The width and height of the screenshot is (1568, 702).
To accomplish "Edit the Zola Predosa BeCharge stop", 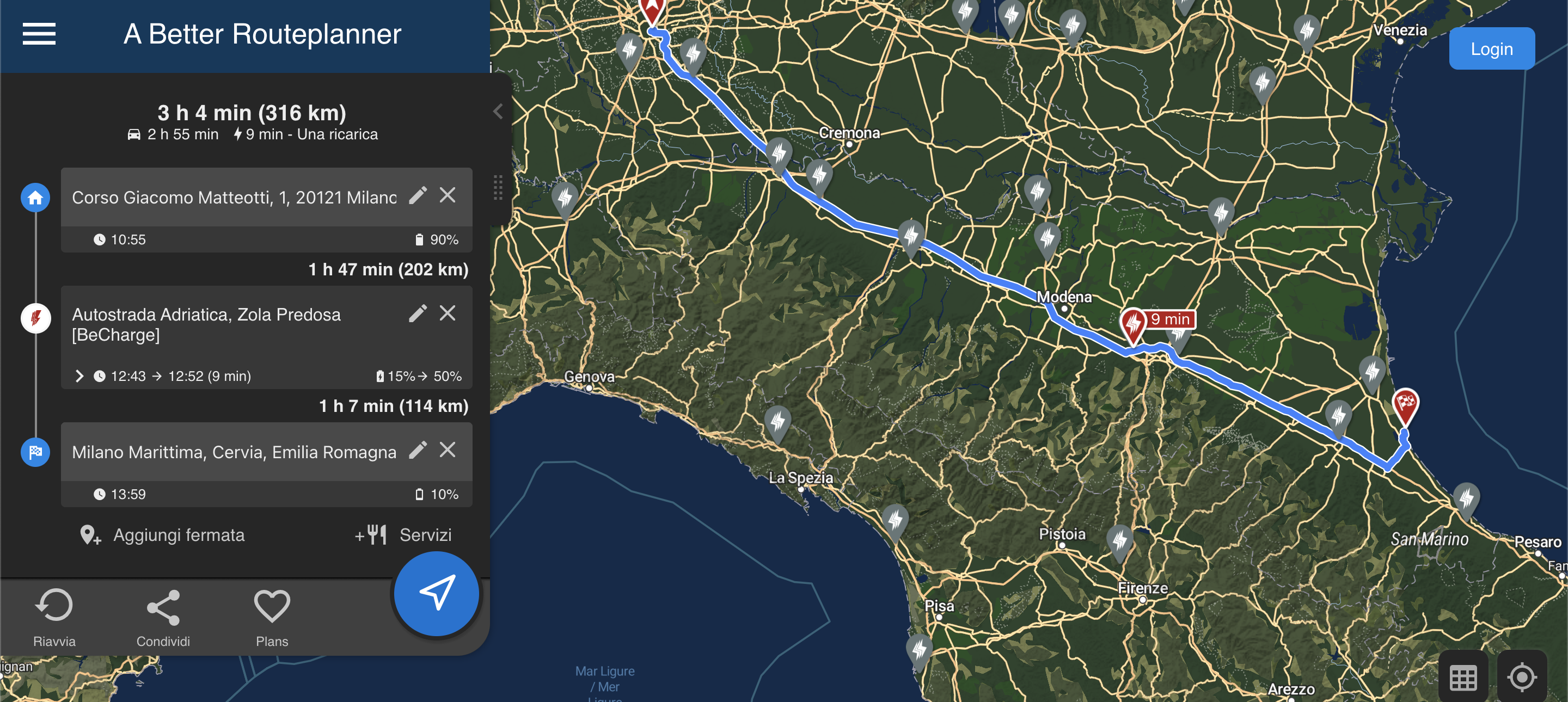I will coord(418,313).
